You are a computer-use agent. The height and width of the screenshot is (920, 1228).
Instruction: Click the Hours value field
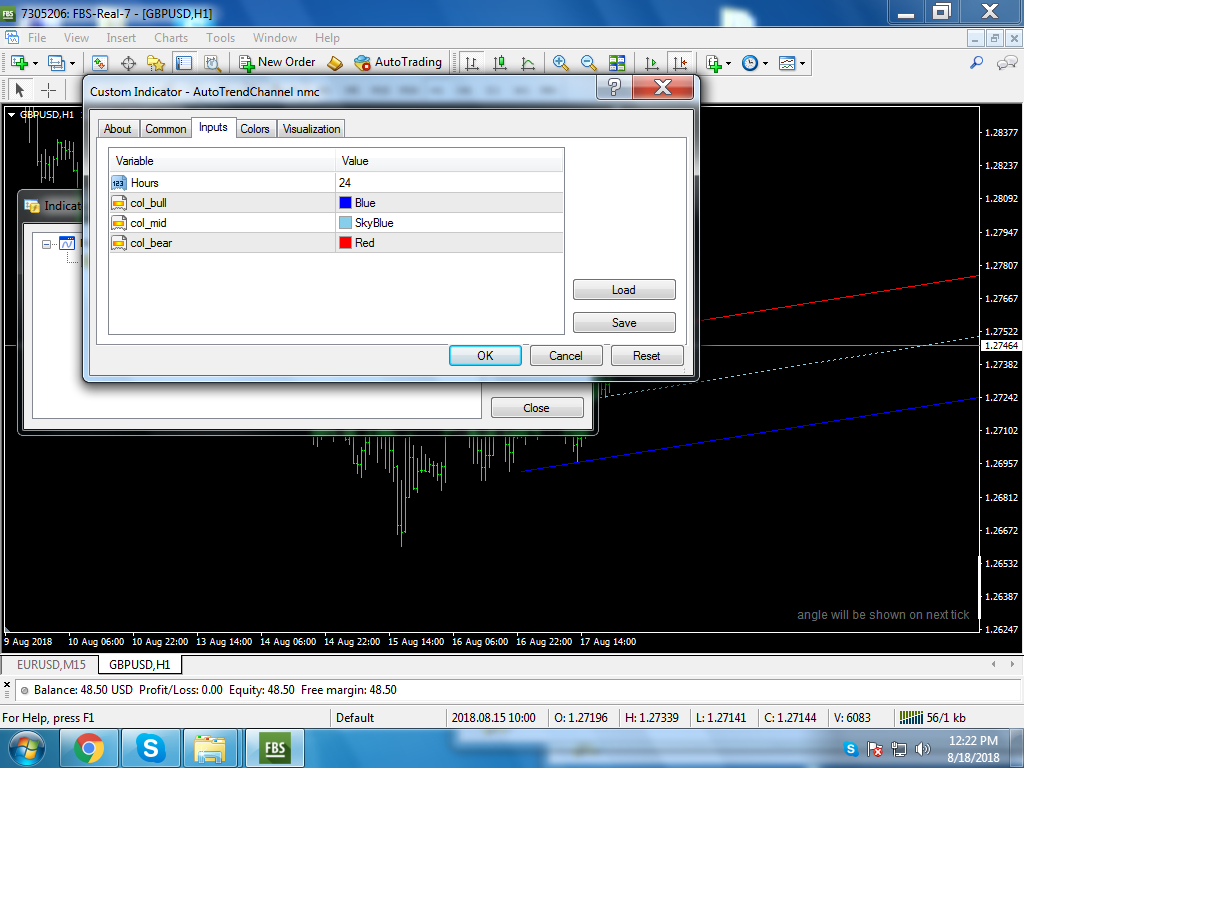pos(450,183)
